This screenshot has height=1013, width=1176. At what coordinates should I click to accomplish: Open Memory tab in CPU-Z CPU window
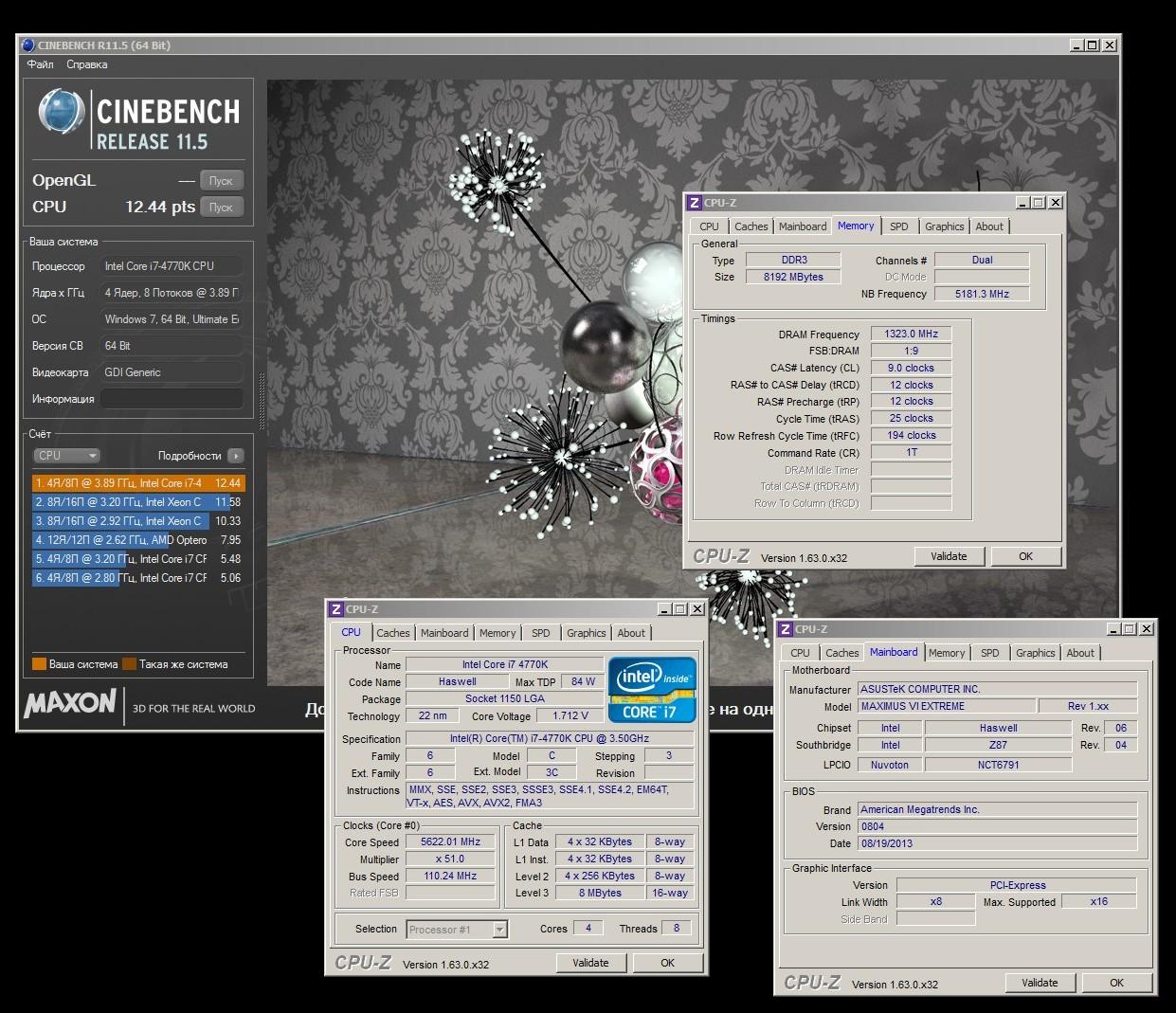tap(498, 633)
